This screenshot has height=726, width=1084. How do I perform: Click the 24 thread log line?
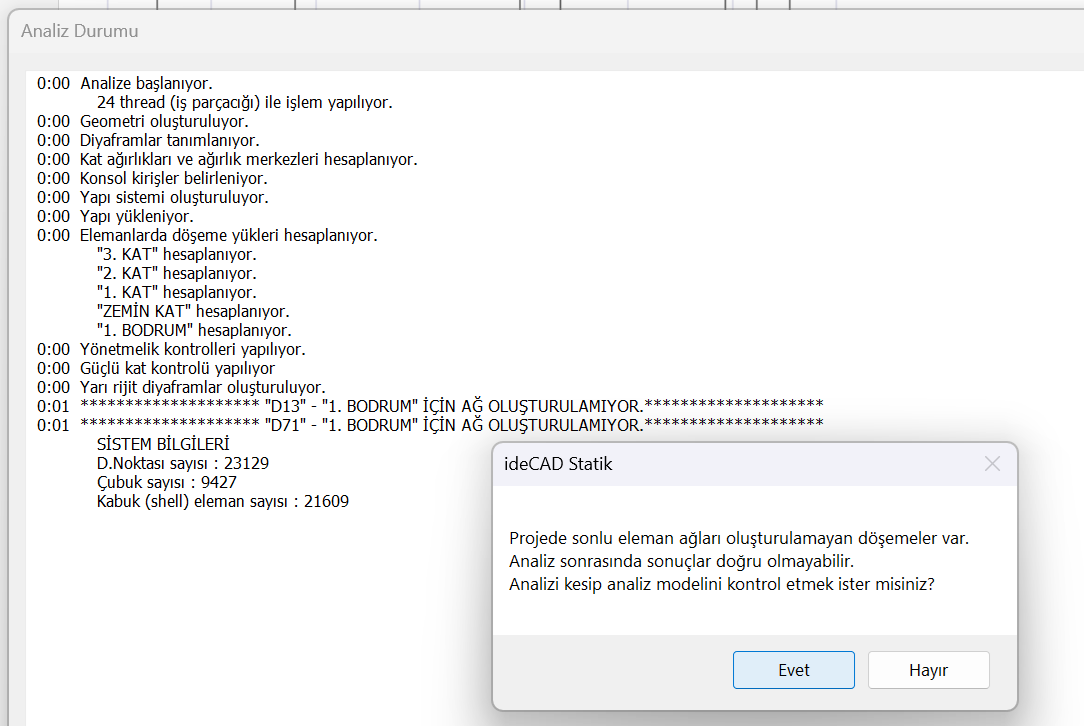pyautogui.click(x=244, y=102)
